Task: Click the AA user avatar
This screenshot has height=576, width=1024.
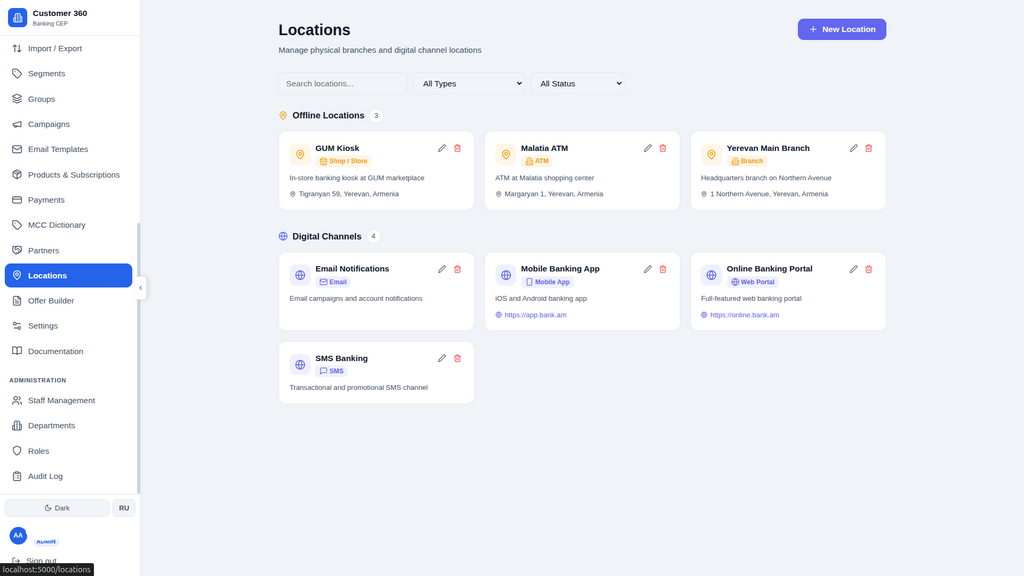Action: (18, 536)
